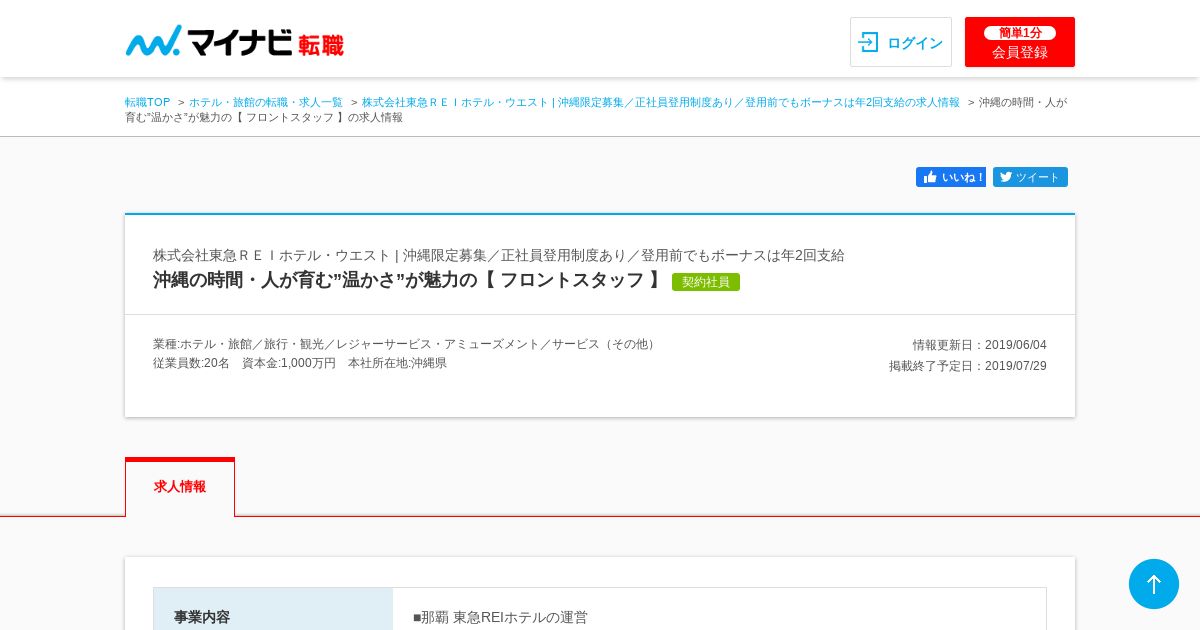Click the job title フロントスタッフ heading
Image resolution: width=1200 pixels, height=630 pixels.
pyautogui.click(x=407, y=280)
